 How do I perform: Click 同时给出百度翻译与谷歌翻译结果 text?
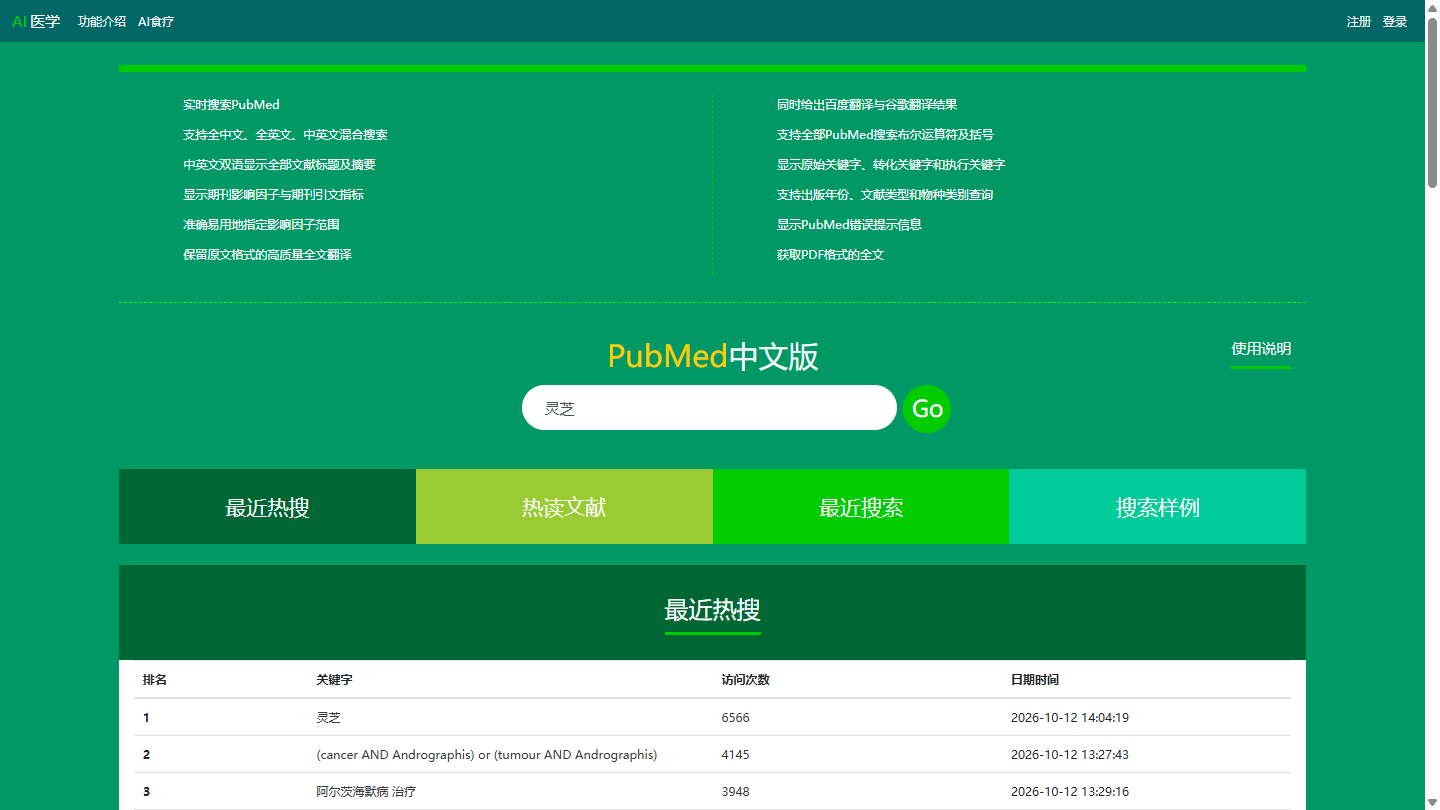coord(867,105)
